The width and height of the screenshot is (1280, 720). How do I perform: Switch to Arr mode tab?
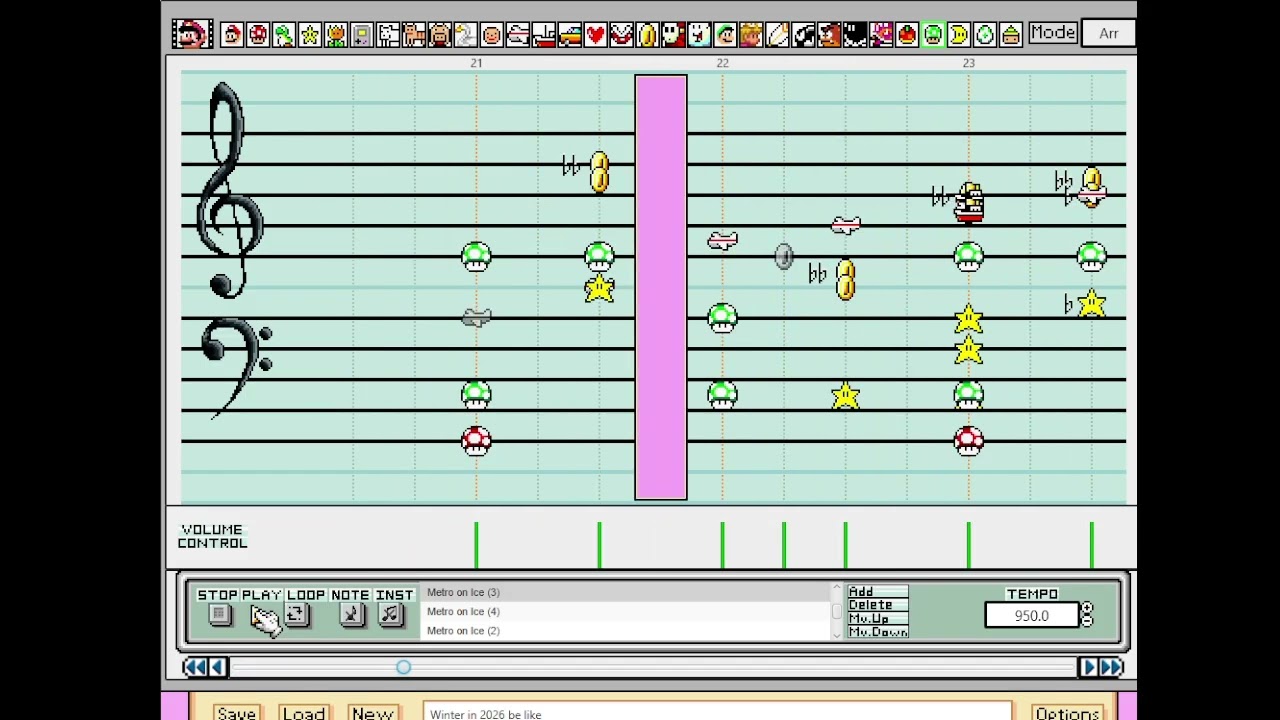pyautogui.click(x=1108, y=33)
